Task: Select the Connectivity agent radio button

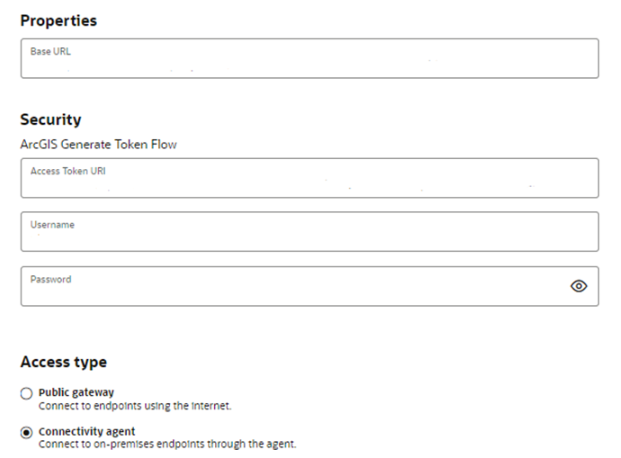Action: [27, 432]
